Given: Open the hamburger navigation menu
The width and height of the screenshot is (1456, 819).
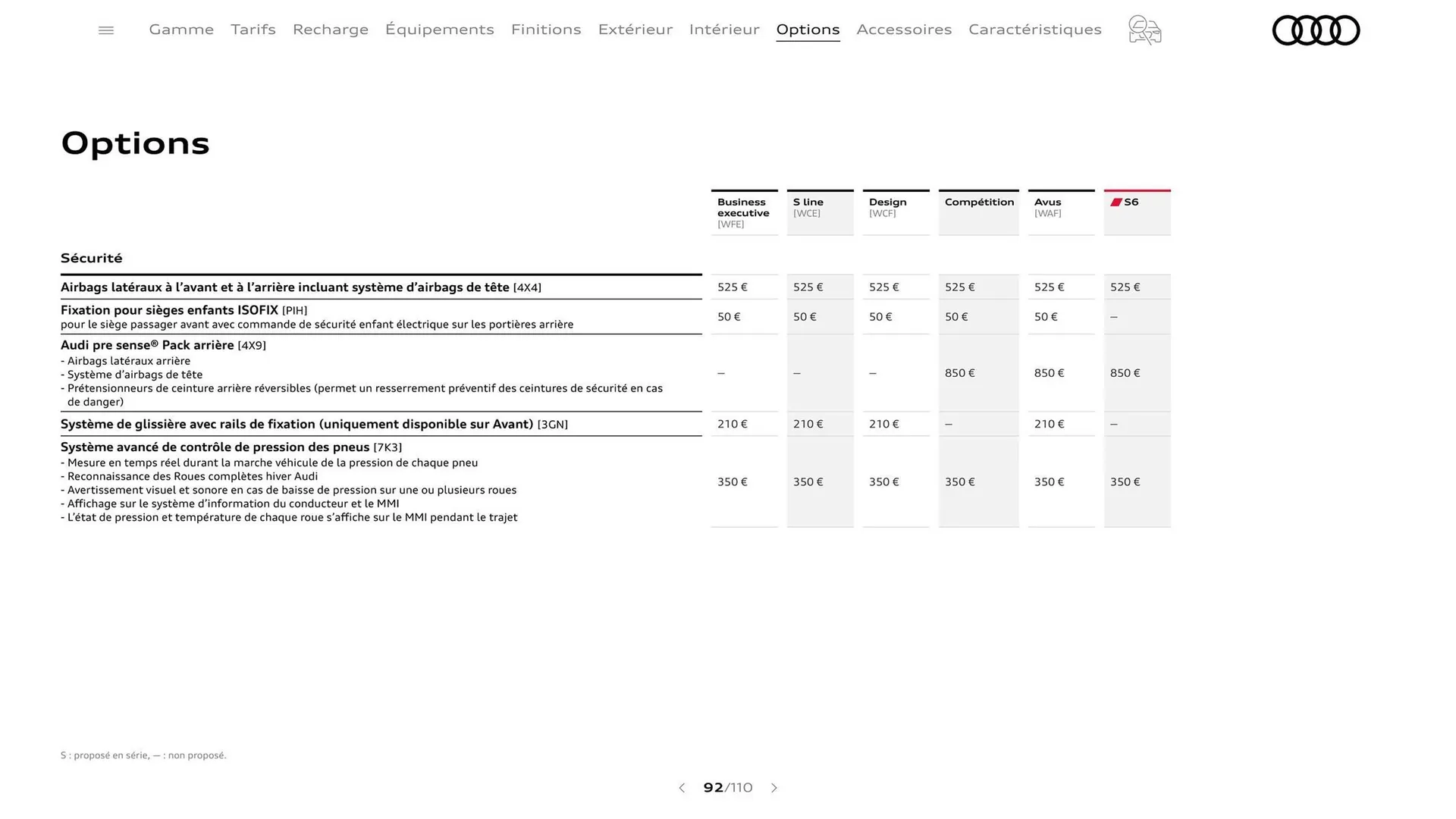Looking at the screenshot, I should (x=105, y=30).
